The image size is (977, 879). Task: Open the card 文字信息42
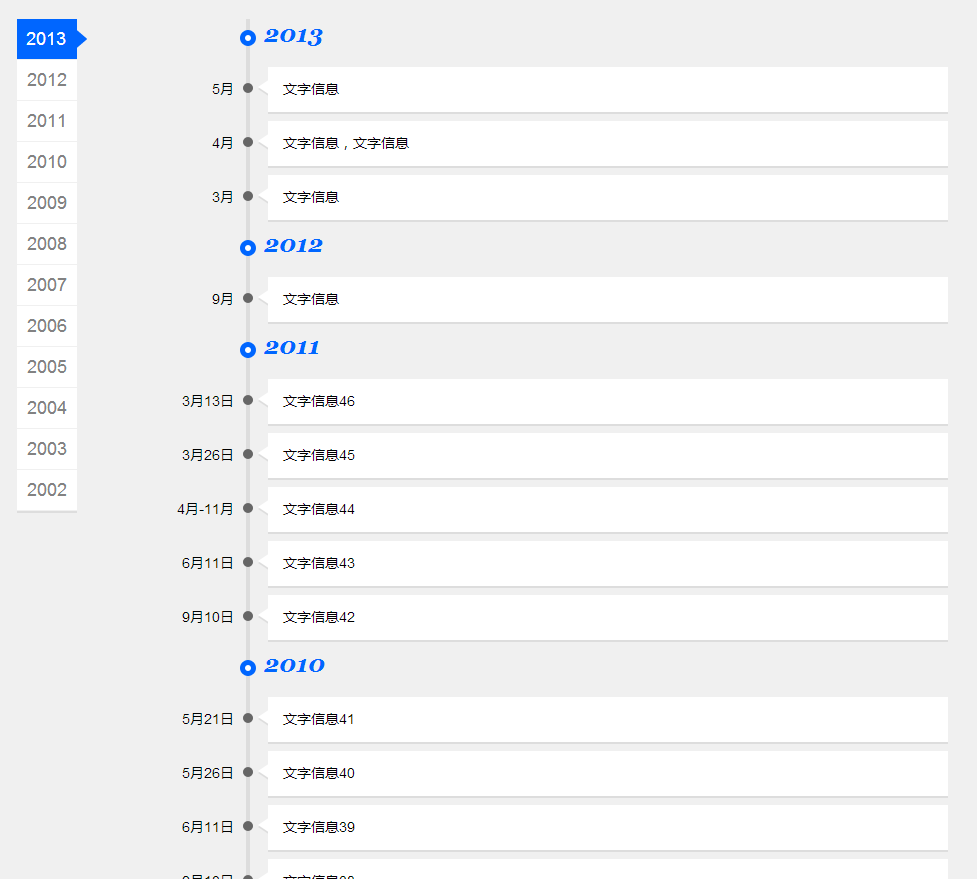tap(608, 618)
